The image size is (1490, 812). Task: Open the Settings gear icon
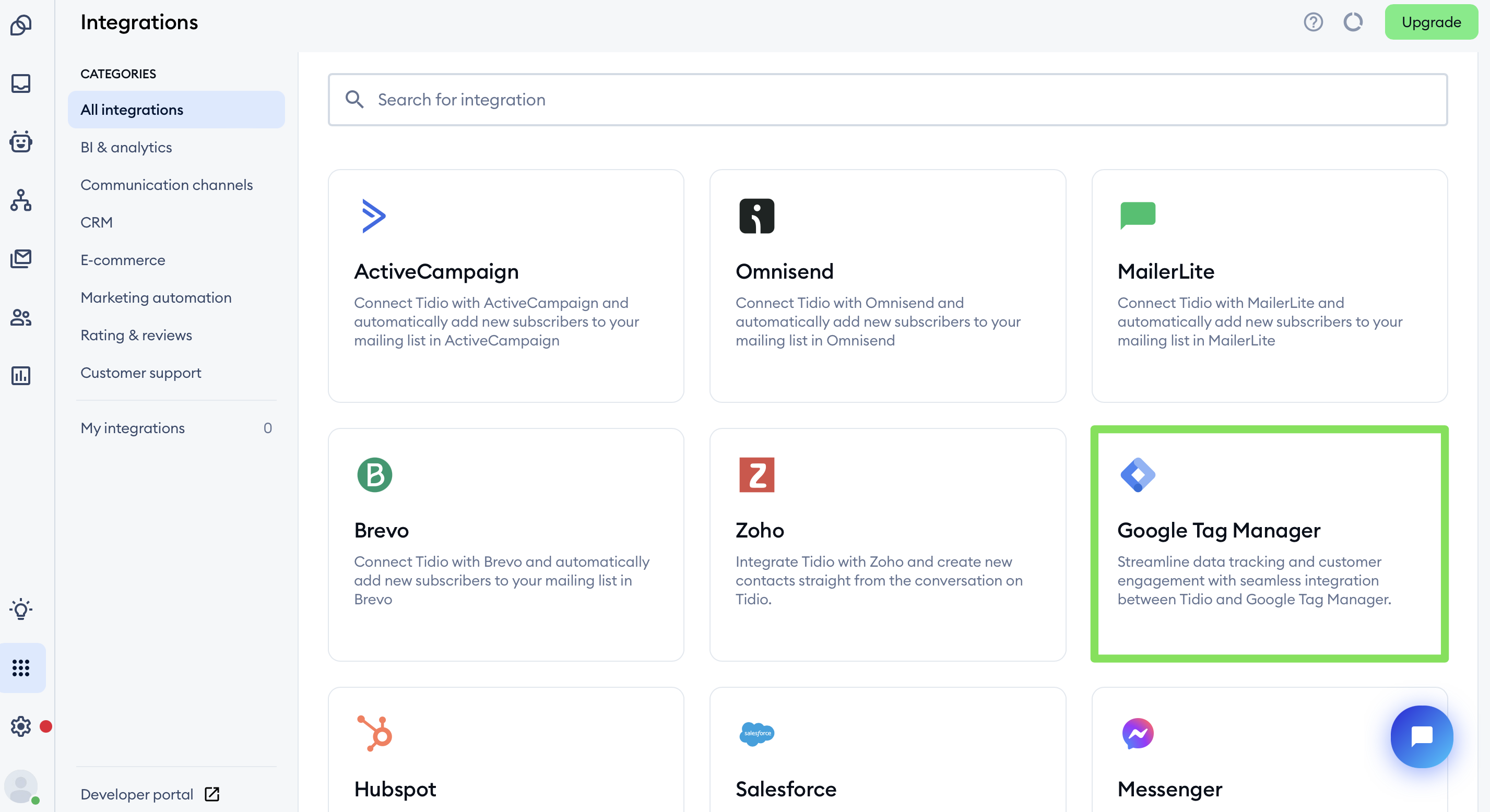21,726
